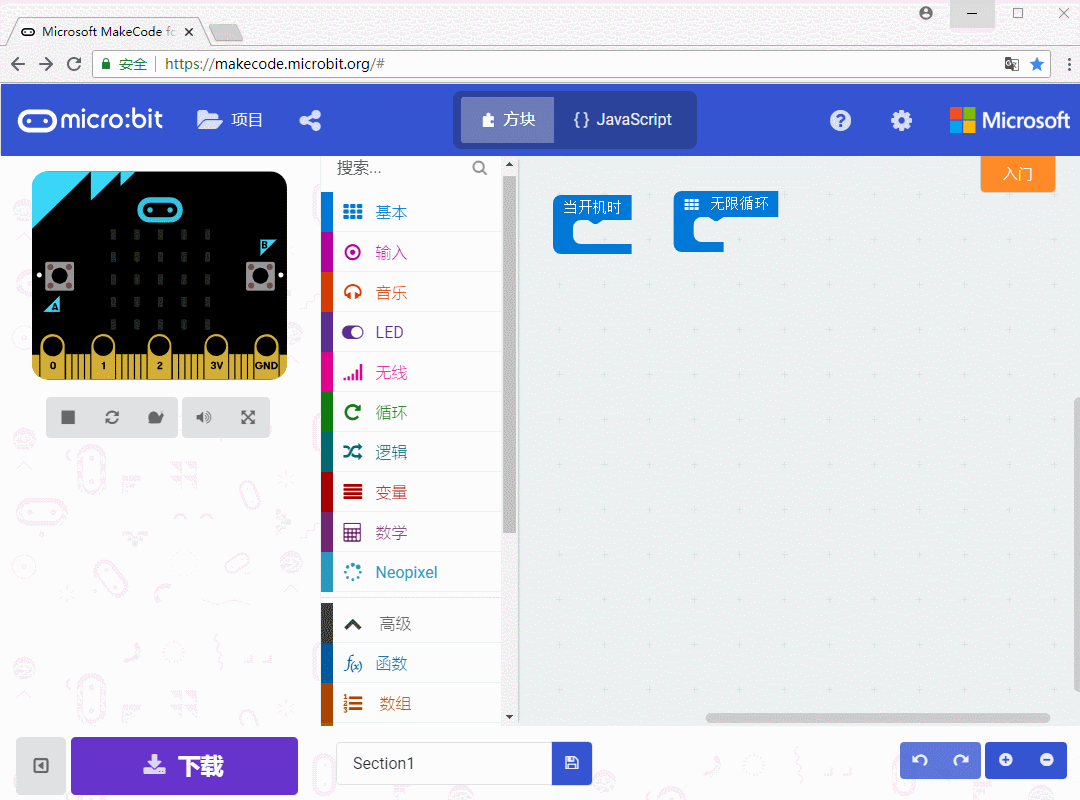Zoom out the workspace
1080x800 pixels.
pos(1047,760)
